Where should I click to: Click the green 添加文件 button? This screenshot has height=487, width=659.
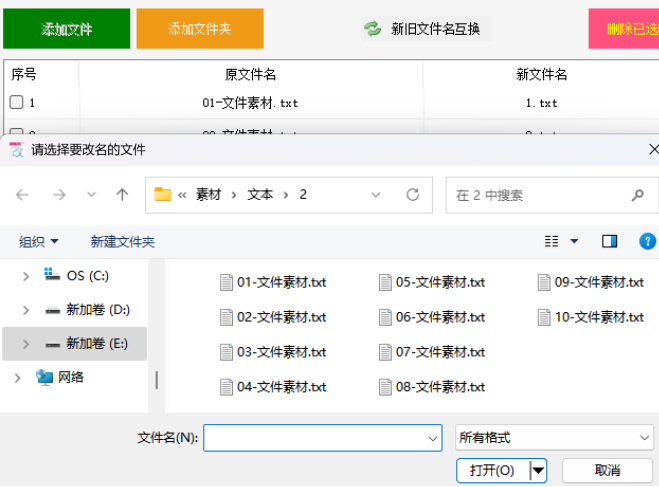tap(66, 29)
